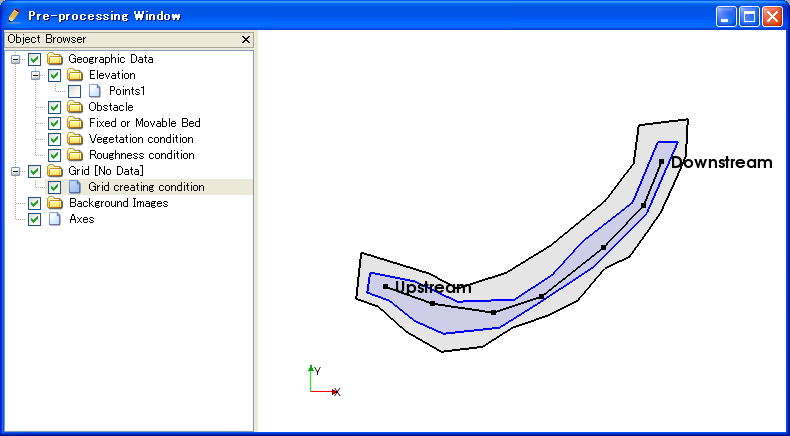This screenshot has width=790, height=436.
Task: Uncheck the Geographic Data checkbox
Action: (34, 59)
